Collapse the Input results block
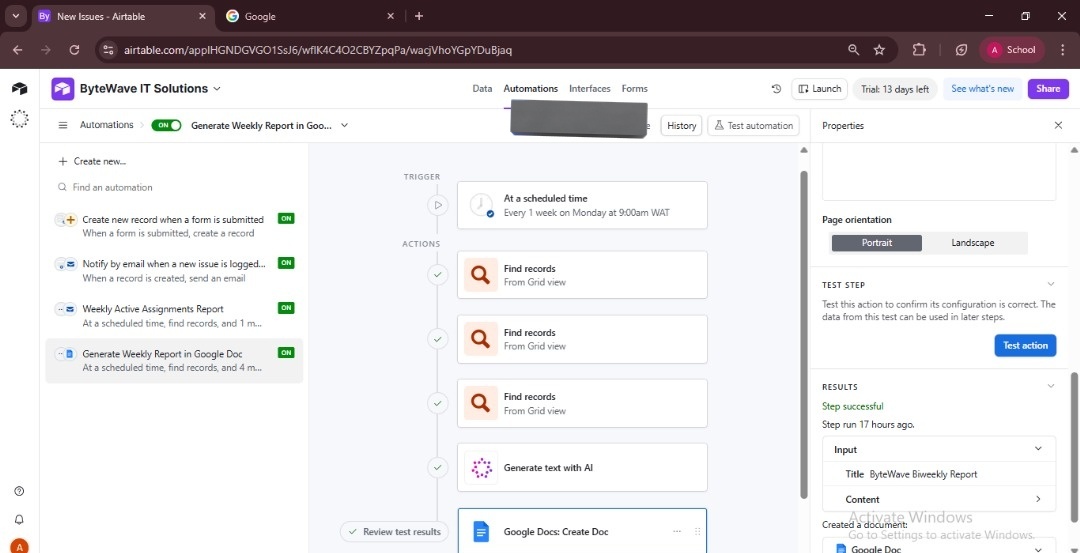The width and height of the screenshot is (1080, 553). tap(1038, 449)
